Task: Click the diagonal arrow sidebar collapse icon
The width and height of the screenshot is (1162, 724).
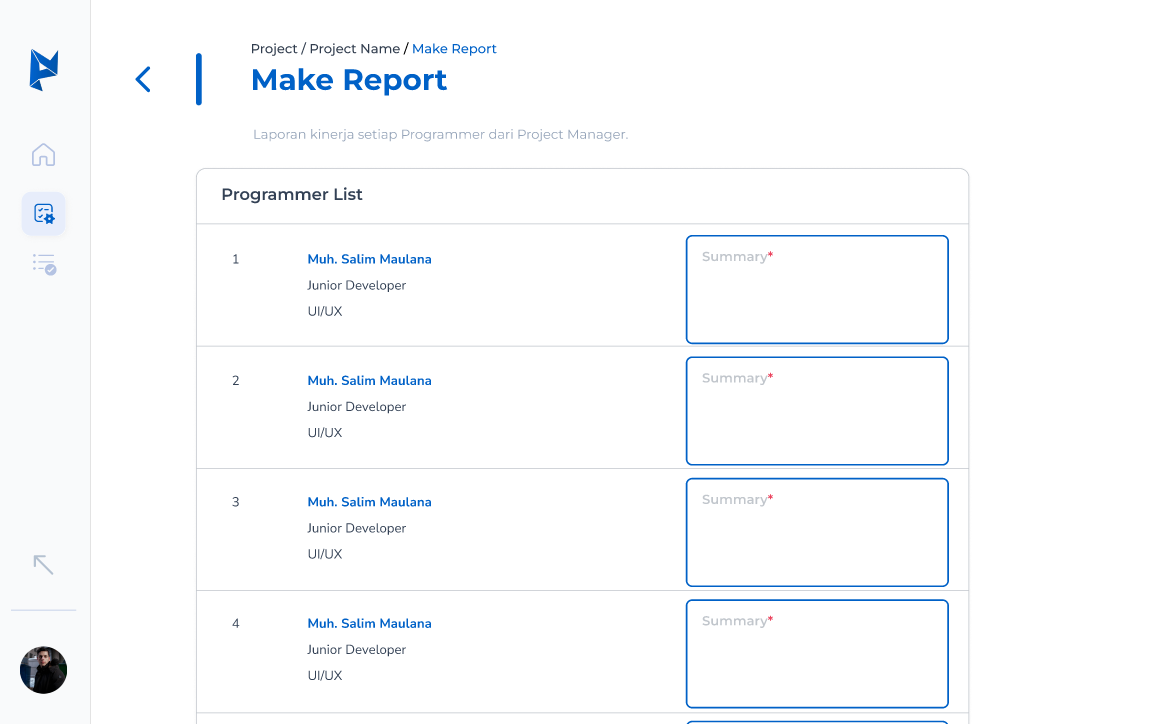Action: tap(44, 565)
